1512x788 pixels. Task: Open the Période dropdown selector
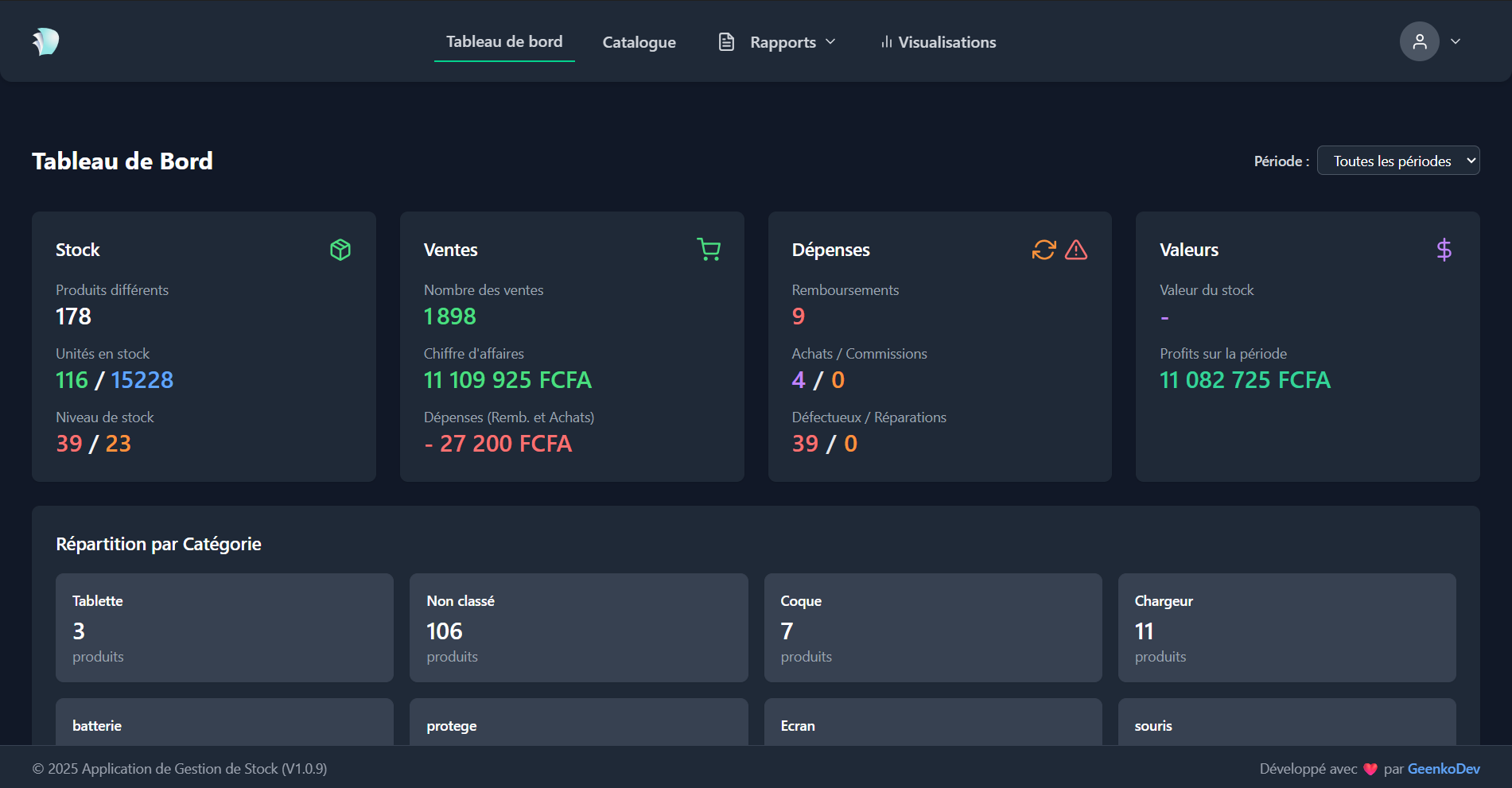click(x=1398, y=161)
